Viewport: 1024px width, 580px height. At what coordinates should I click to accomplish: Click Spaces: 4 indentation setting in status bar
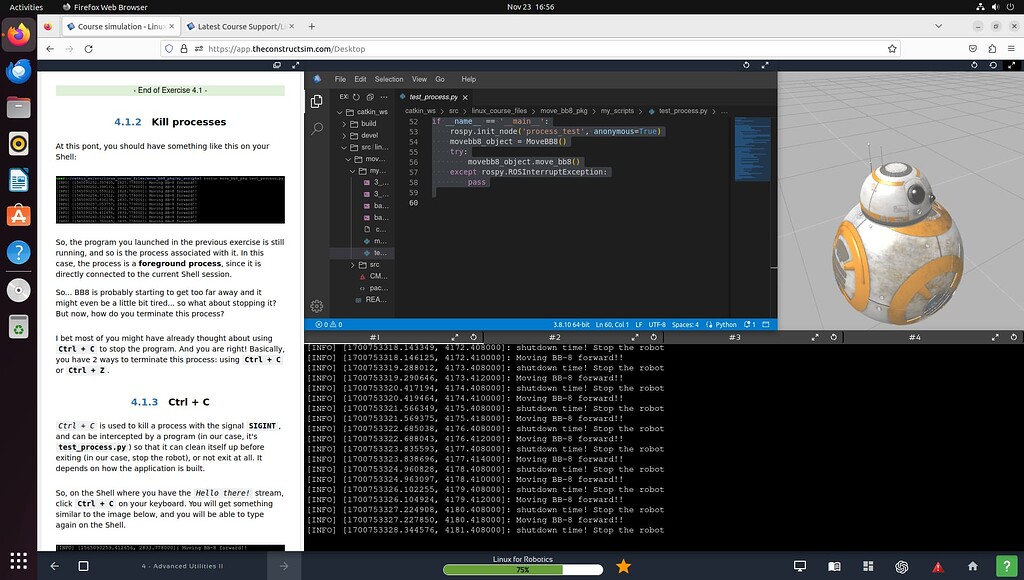click(685, 324)
